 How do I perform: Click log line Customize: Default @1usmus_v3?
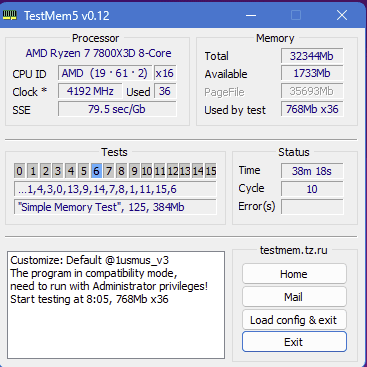click(89, 260)
